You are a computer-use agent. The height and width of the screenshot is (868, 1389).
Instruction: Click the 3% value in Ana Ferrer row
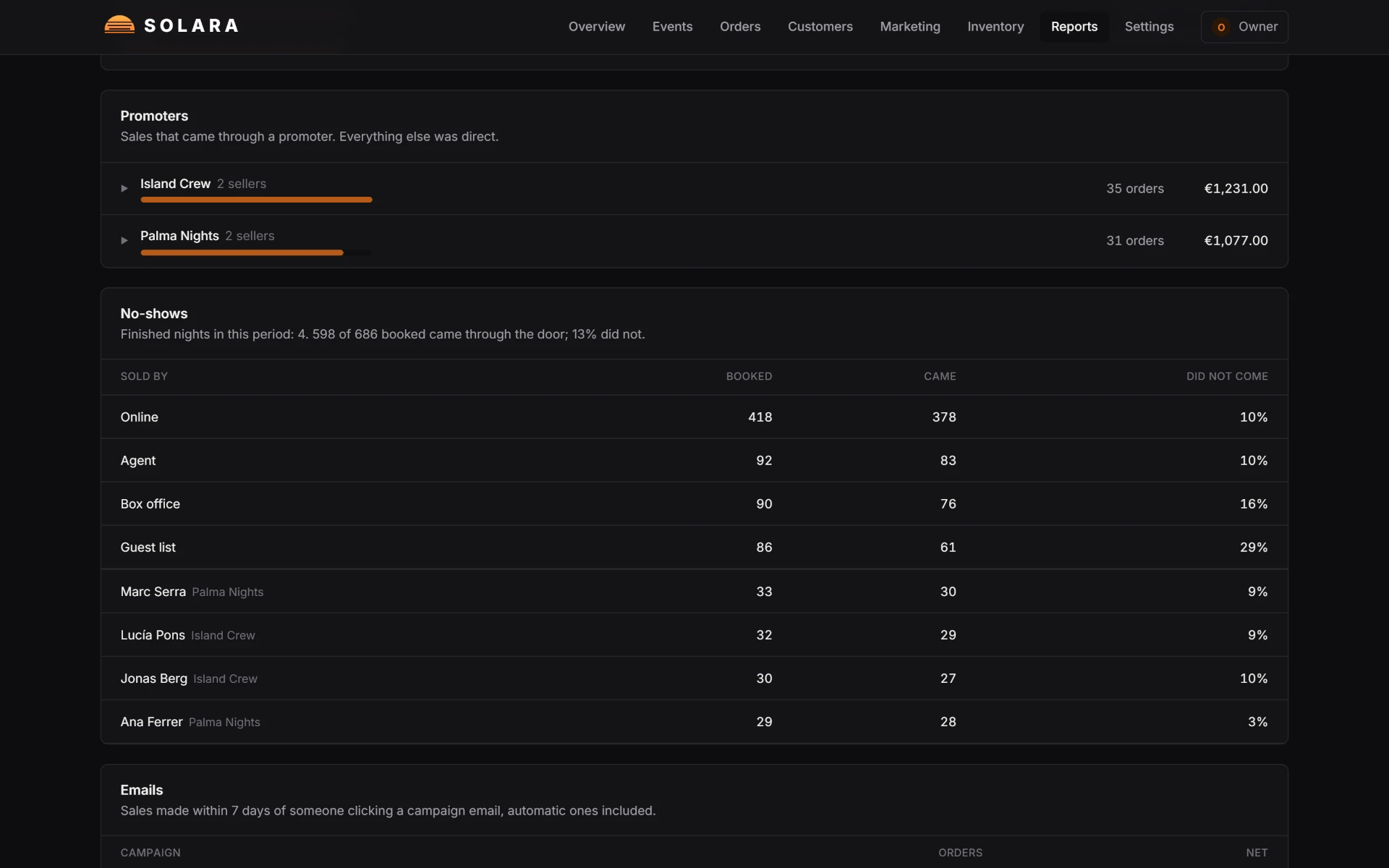(1257, 721)
